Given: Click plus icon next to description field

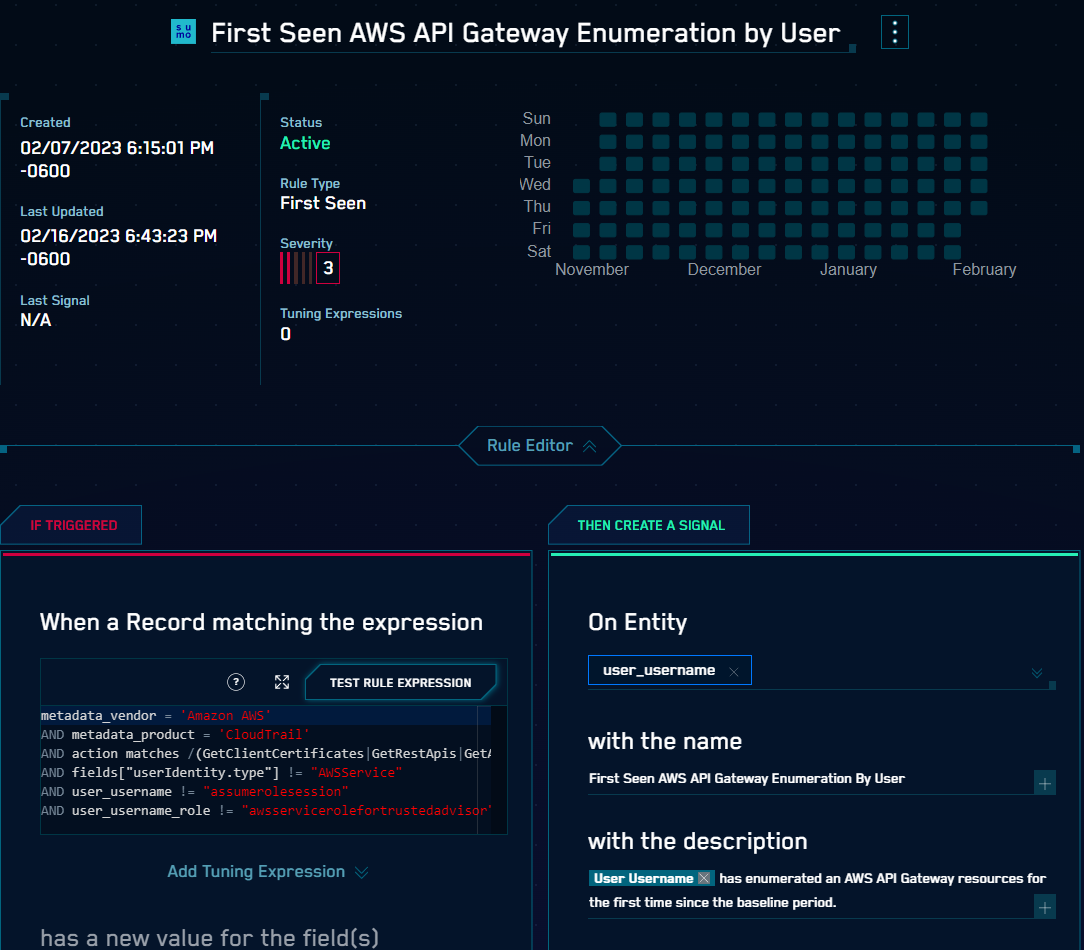Looking at the screenshot, I should (x=1044, y=907).
